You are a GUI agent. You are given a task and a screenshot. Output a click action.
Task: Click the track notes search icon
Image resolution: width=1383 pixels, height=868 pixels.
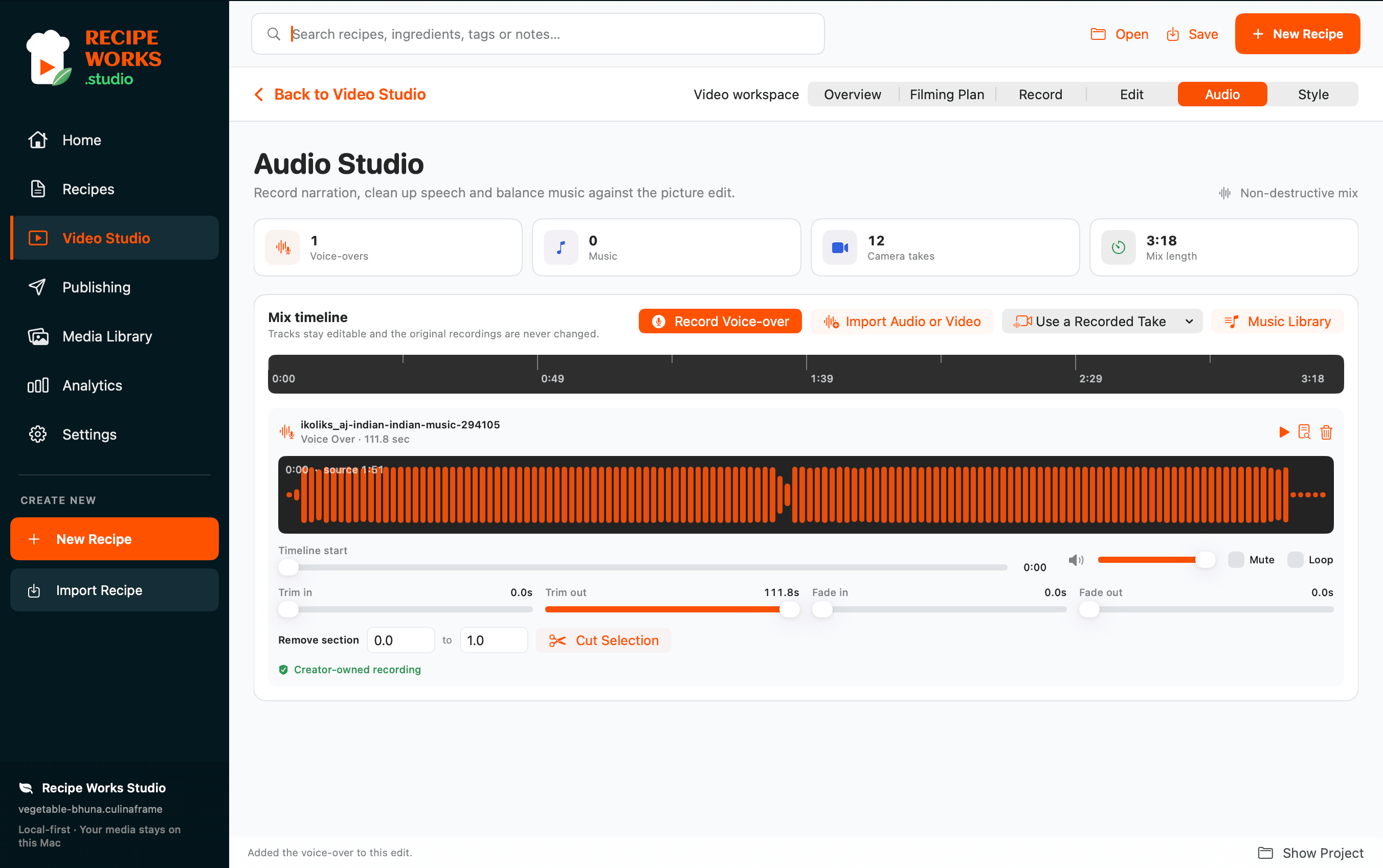tap(1304, 432)
